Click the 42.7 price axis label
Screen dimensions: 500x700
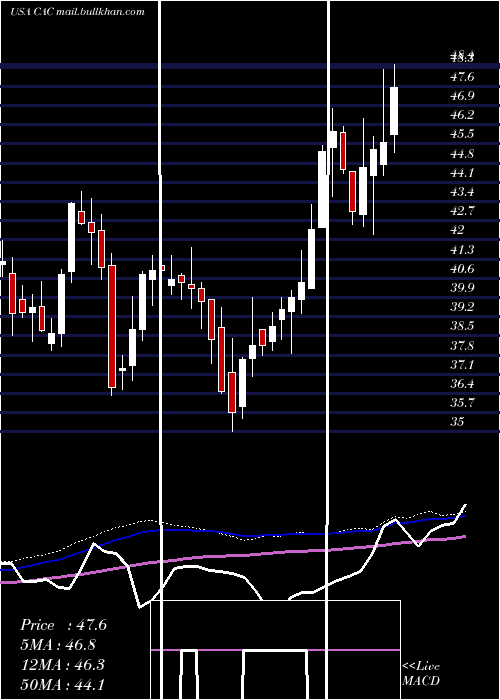(x=462, y=211)
